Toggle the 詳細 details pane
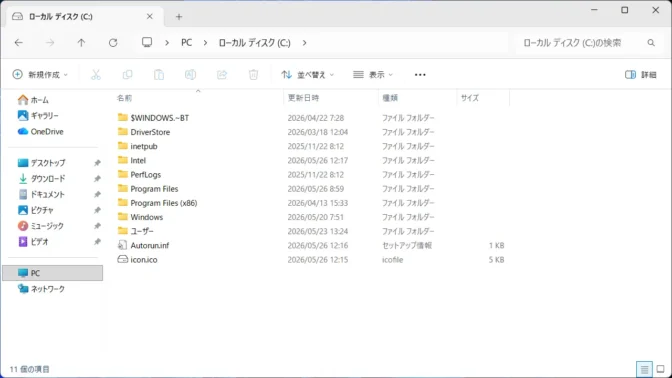The height and width of the screenshot is (378, 672). (641, 75)
